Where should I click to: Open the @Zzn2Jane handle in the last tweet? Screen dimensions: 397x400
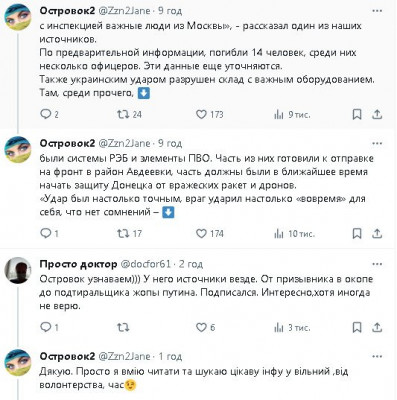(x=125, y=356)
